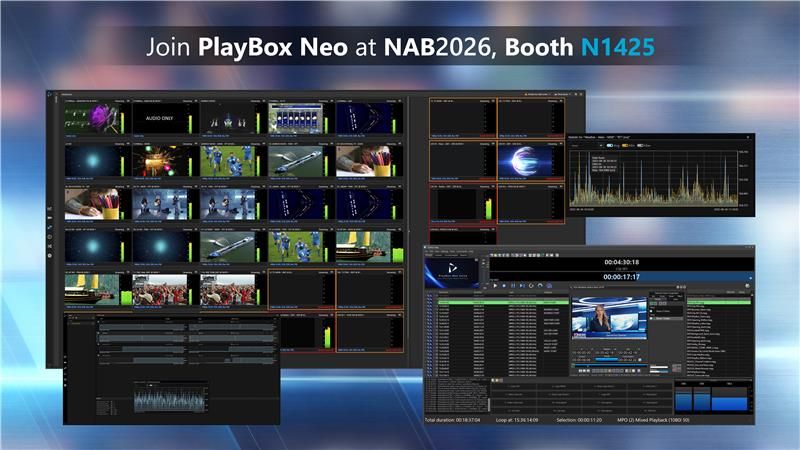Image resolution: width=800 pixels, height=450 pixels.
Task: Click the 00:04:30:18 timecode display
Action: (x=621, y=262)
